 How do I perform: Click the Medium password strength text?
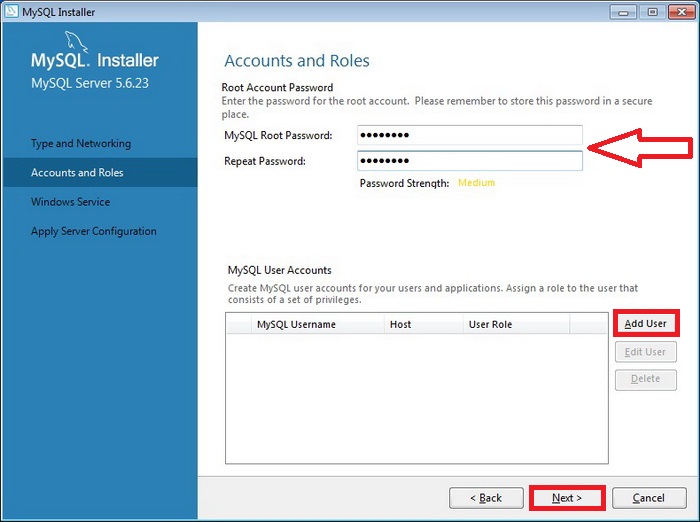pos(476,183)
